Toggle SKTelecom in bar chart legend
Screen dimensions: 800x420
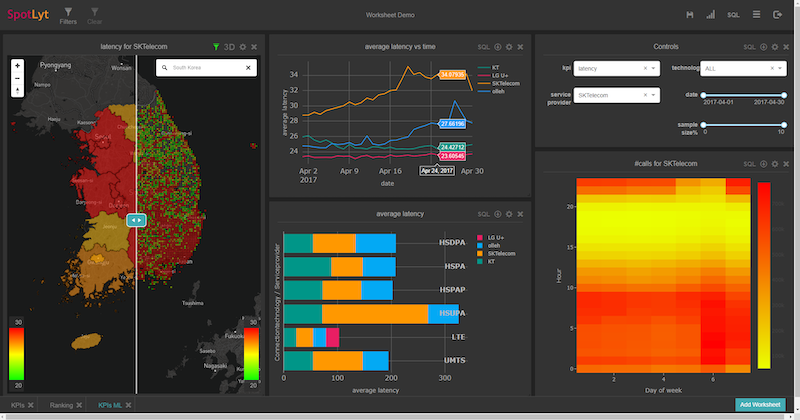coord(496,254)
